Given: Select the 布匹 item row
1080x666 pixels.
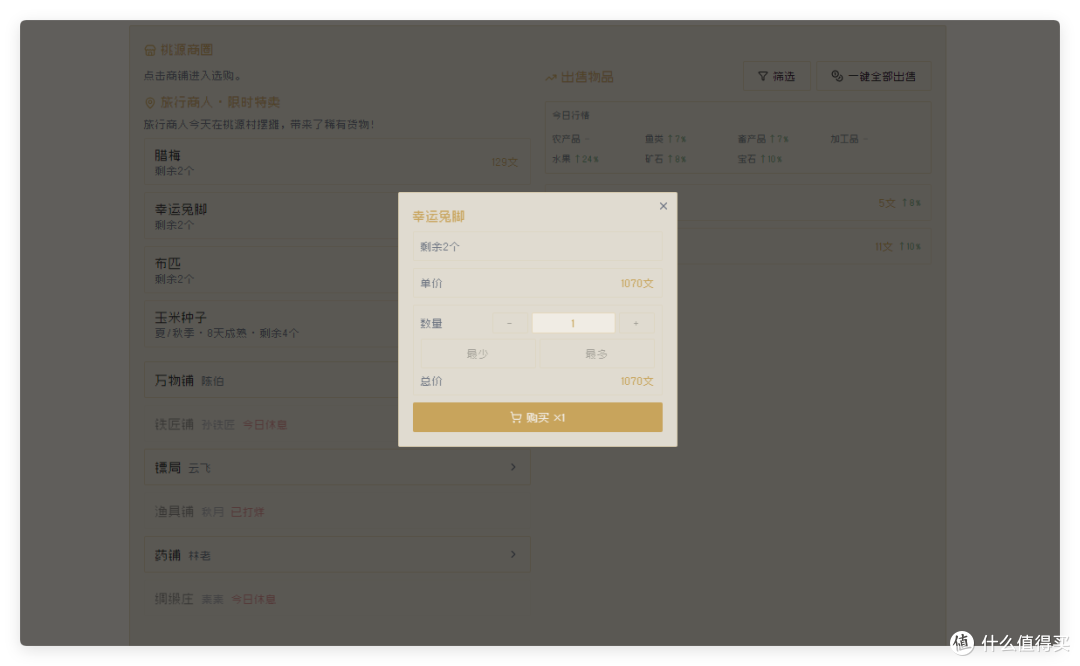Looking at the screenshot, I should pyautogui.click(x=271, y=271).
